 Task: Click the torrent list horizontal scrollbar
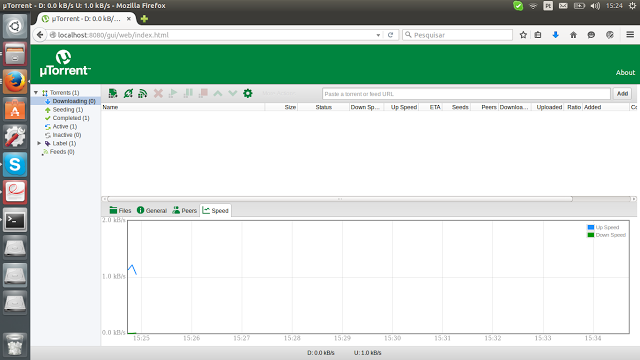340,199
